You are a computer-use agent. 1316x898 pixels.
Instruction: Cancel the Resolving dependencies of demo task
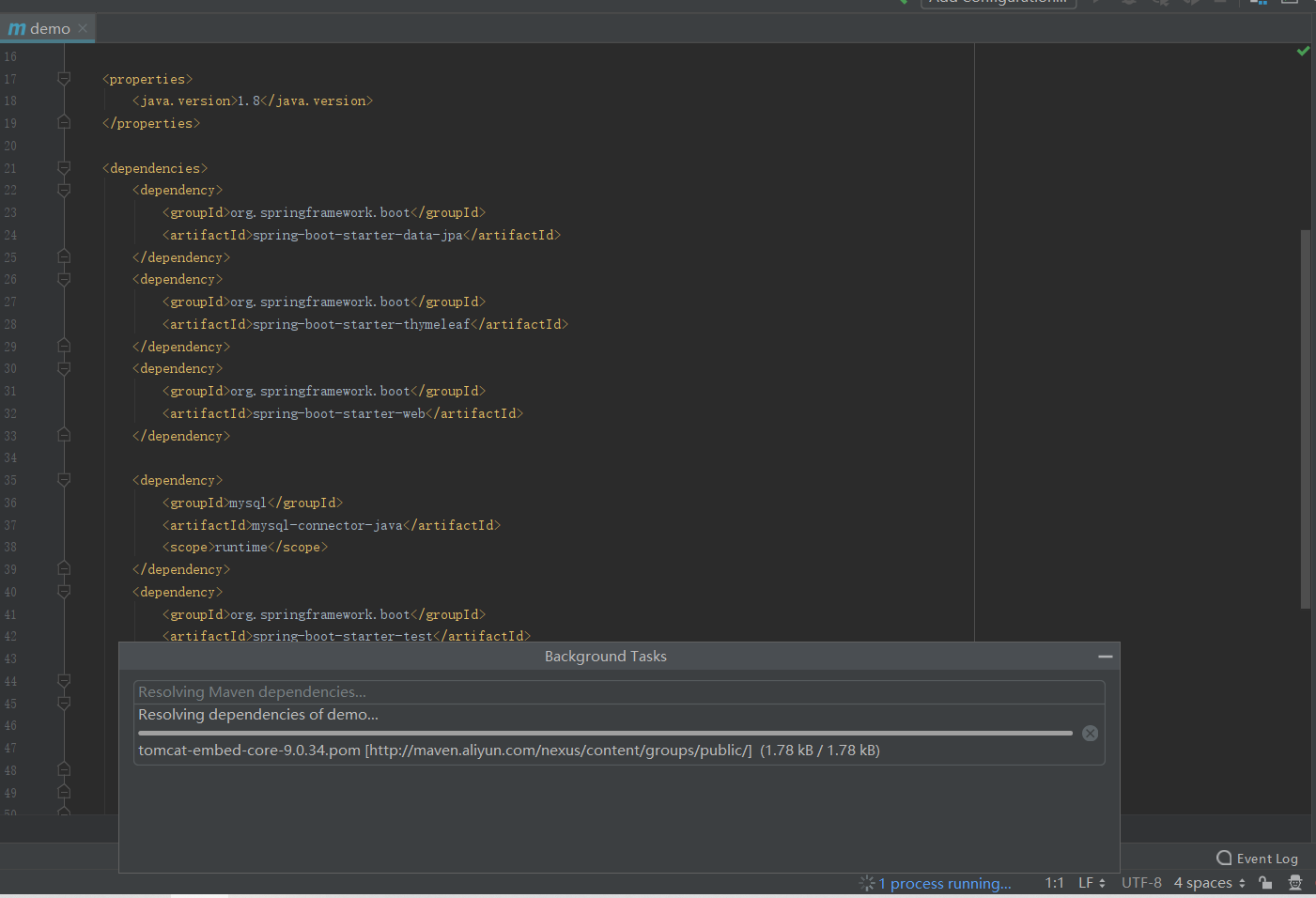coord(1090,734)
